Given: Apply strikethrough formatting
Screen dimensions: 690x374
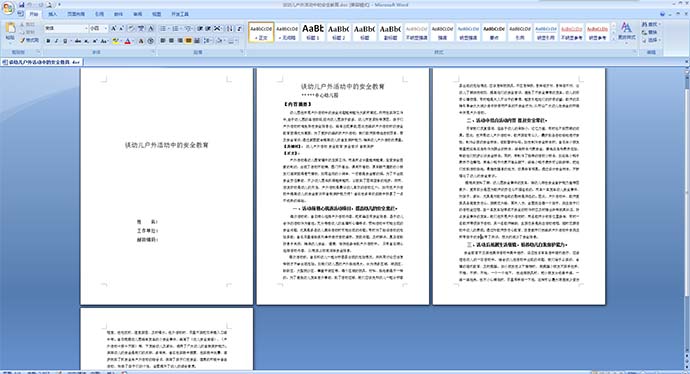Looking at the screenshot, I should click(x=77, y=41).
